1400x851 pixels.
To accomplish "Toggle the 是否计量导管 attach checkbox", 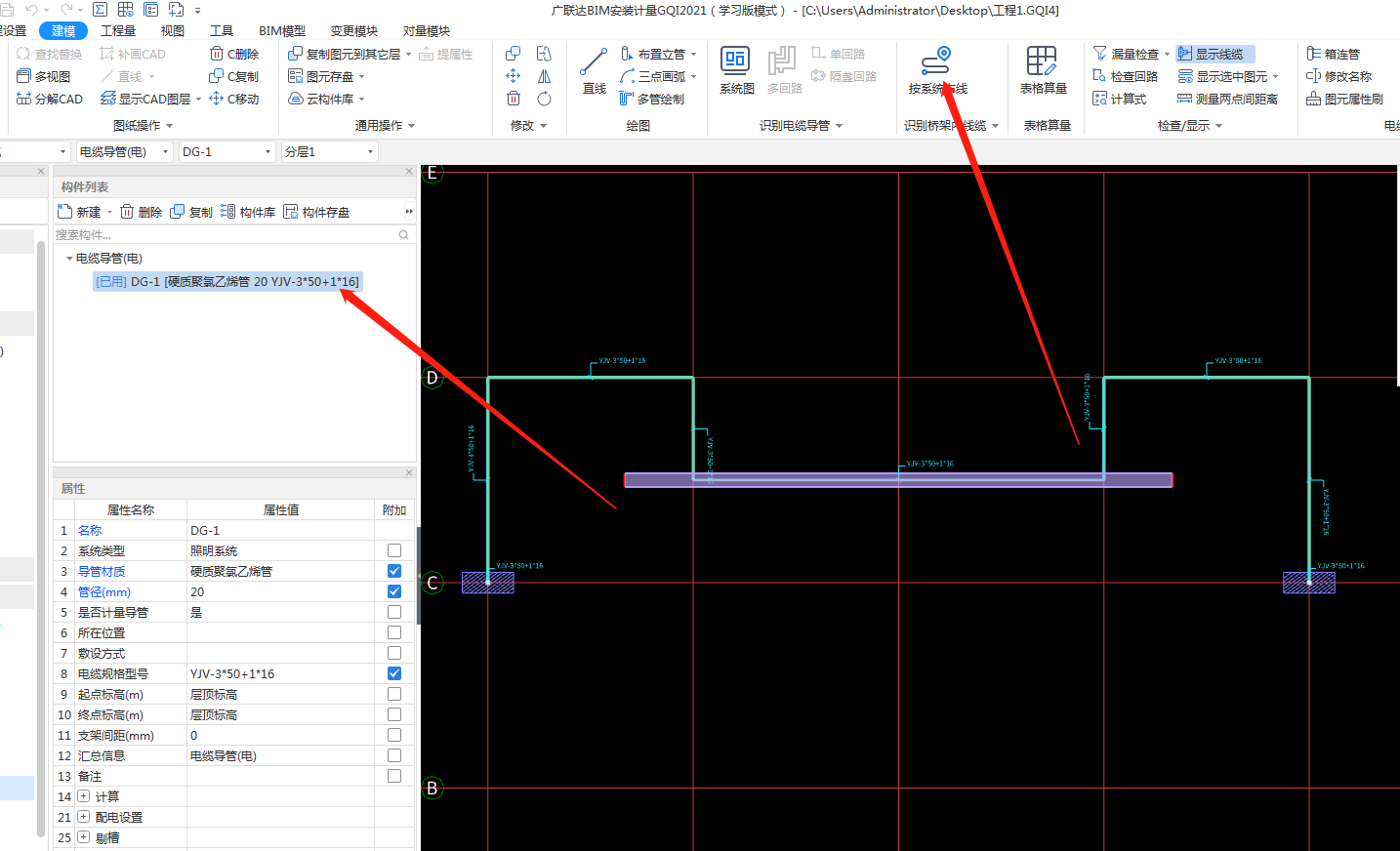I will (x=394, y=612).
